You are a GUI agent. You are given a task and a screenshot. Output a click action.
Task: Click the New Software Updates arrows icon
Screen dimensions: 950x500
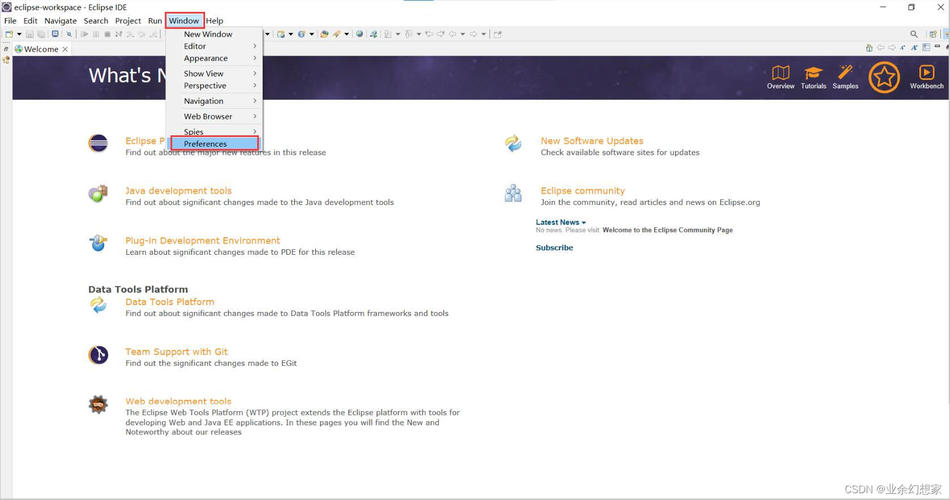click(x=513, y=144)
